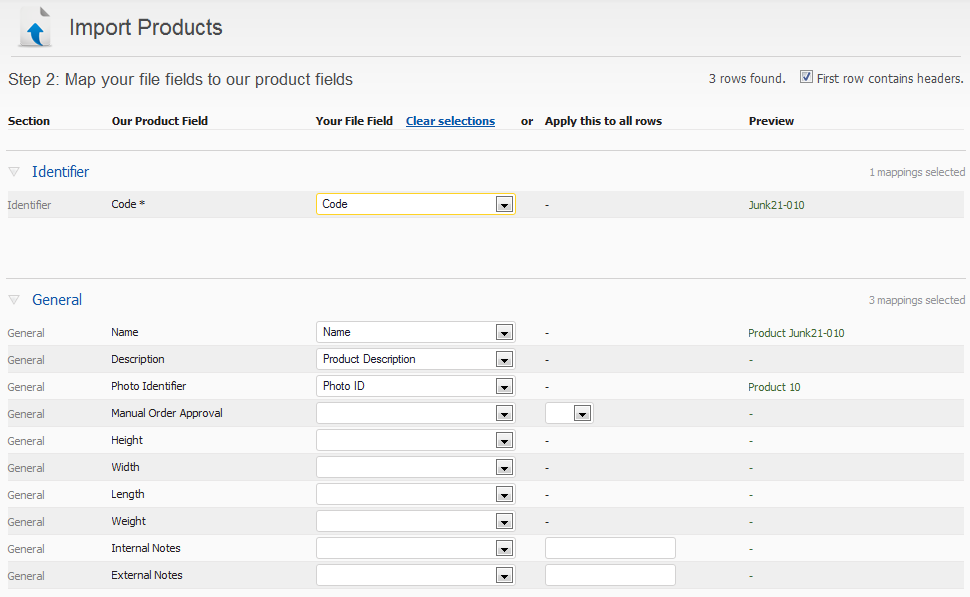The image size is (970, 597).
Task: Open the Name file field dropdown
Action: pyautogui.click(x=416, y=332)
